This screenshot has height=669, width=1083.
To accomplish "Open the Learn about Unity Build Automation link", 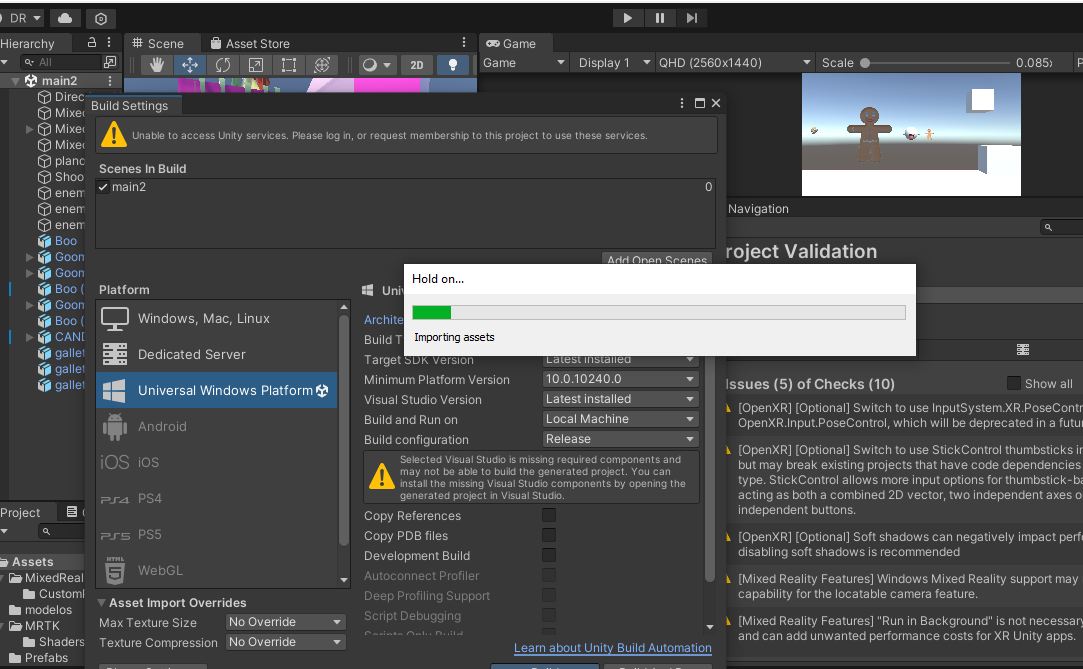I will [x=613, y=648].
